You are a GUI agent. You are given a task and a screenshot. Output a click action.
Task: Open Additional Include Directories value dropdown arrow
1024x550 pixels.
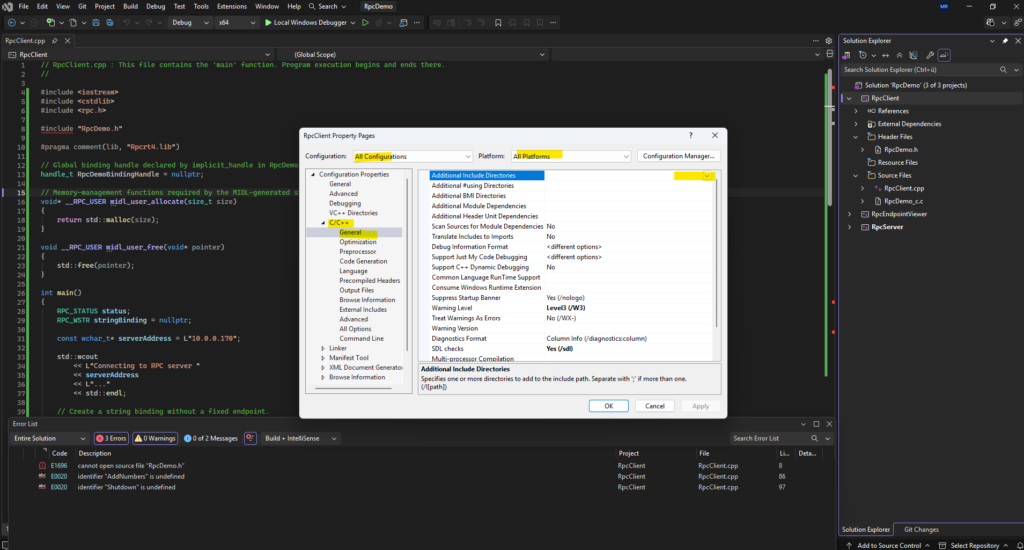[x=707, y=176]
